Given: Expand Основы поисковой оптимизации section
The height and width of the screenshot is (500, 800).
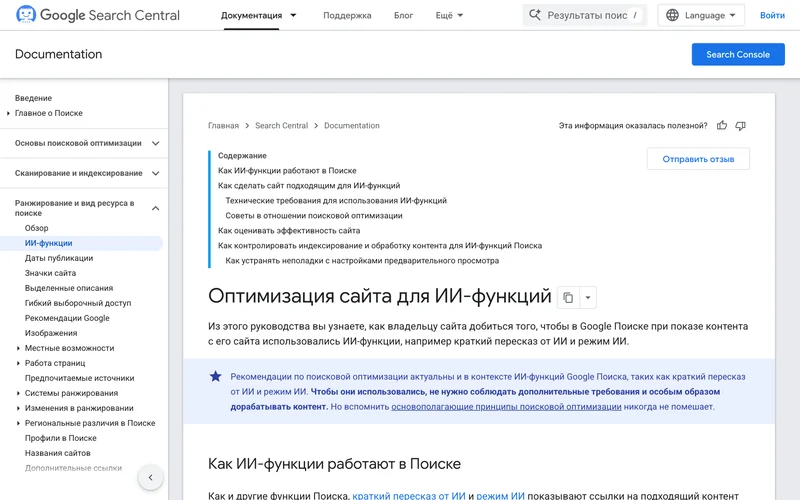Looking at the screenshot, I should coord(156,143).
